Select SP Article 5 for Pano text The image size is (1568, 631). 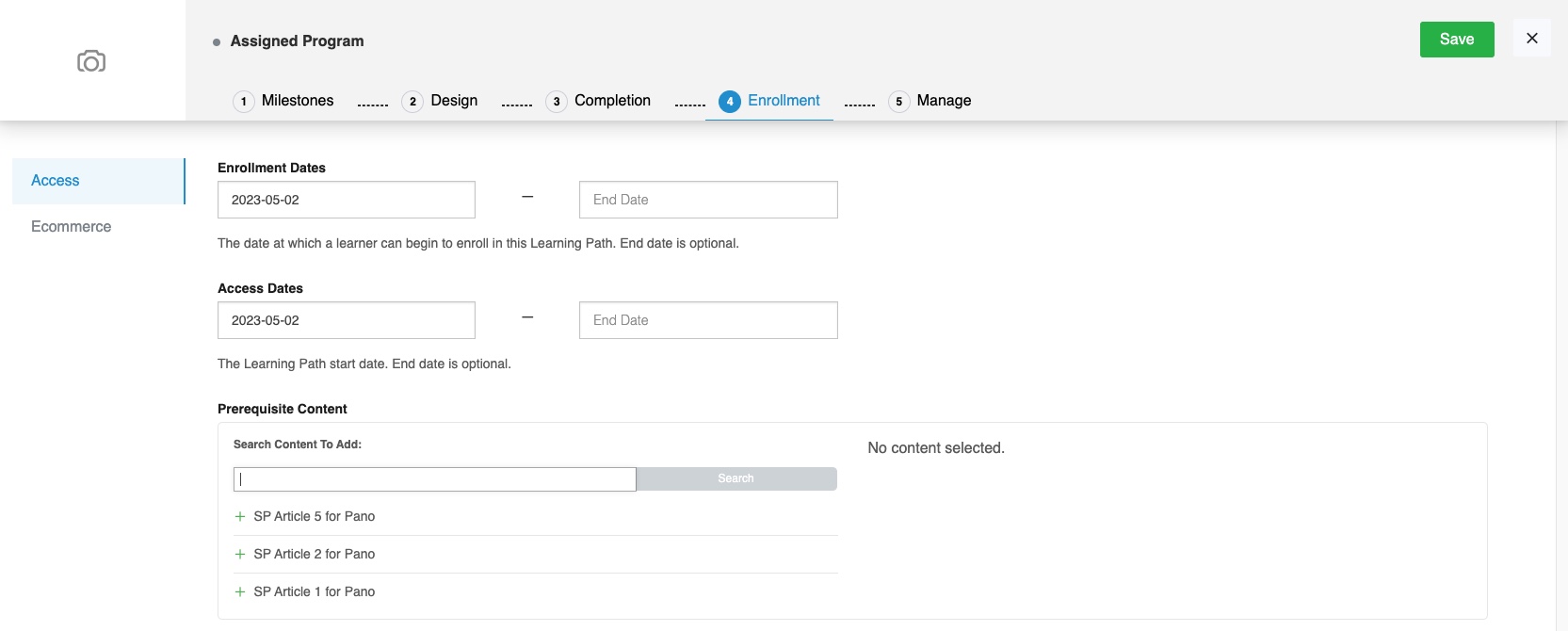(315, 516)
